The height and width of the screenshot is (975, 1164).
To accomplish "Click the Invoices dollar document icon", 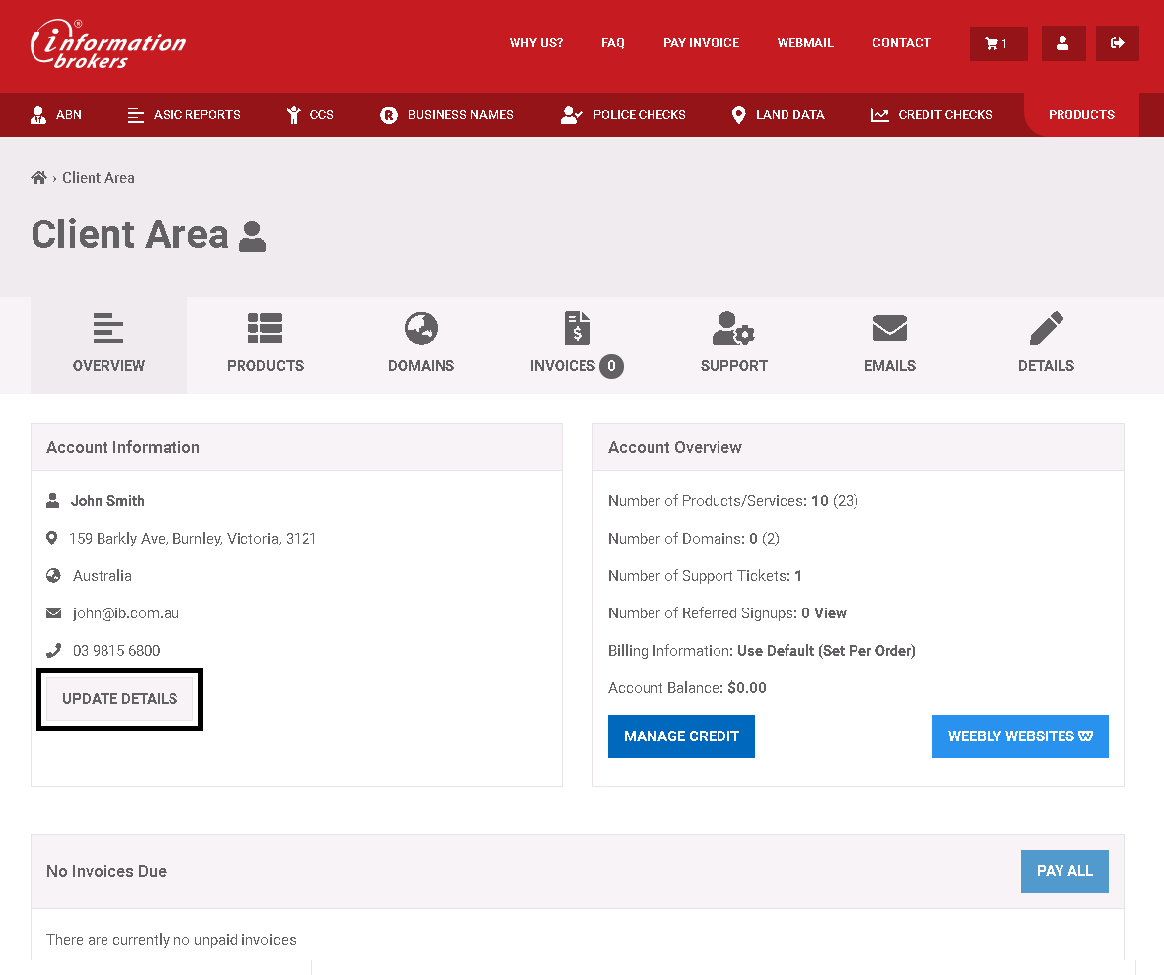I will 578,328.
